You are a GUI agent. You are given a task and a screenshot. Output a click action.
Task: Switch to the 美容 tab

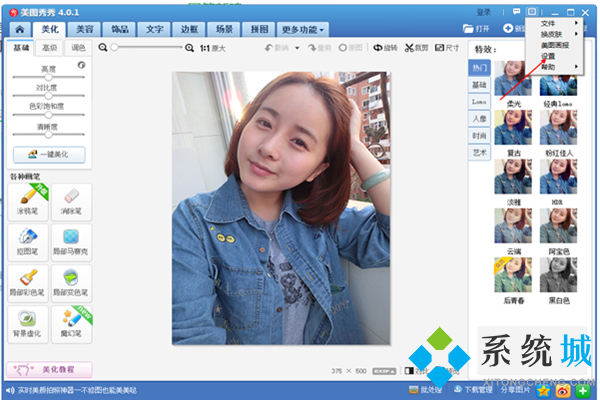[x=85, y=29]
